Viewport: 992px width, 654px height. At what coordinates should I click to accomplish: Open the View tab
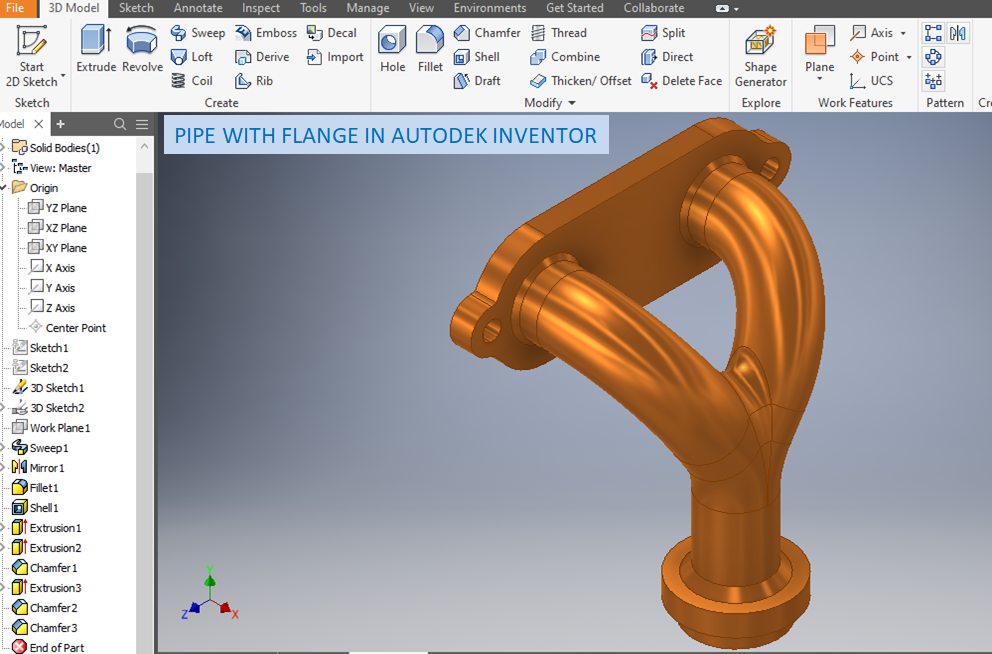click(421, 8)
